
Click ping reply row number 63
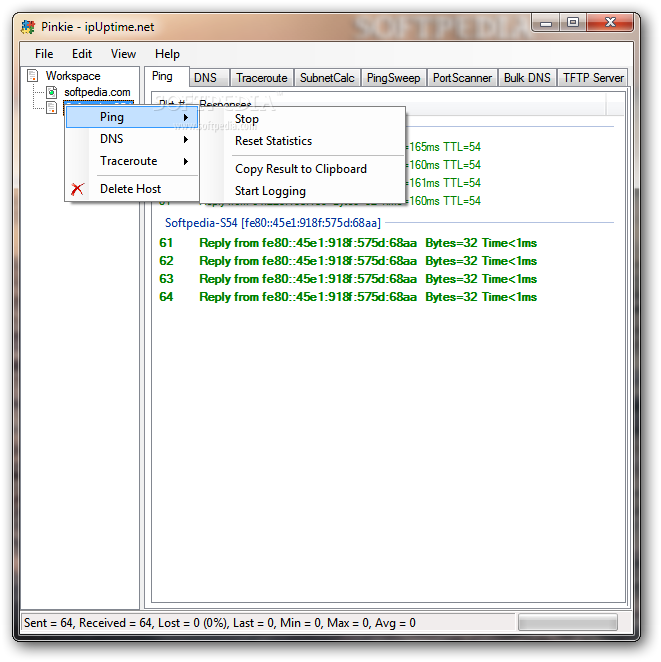click(348, 279)
